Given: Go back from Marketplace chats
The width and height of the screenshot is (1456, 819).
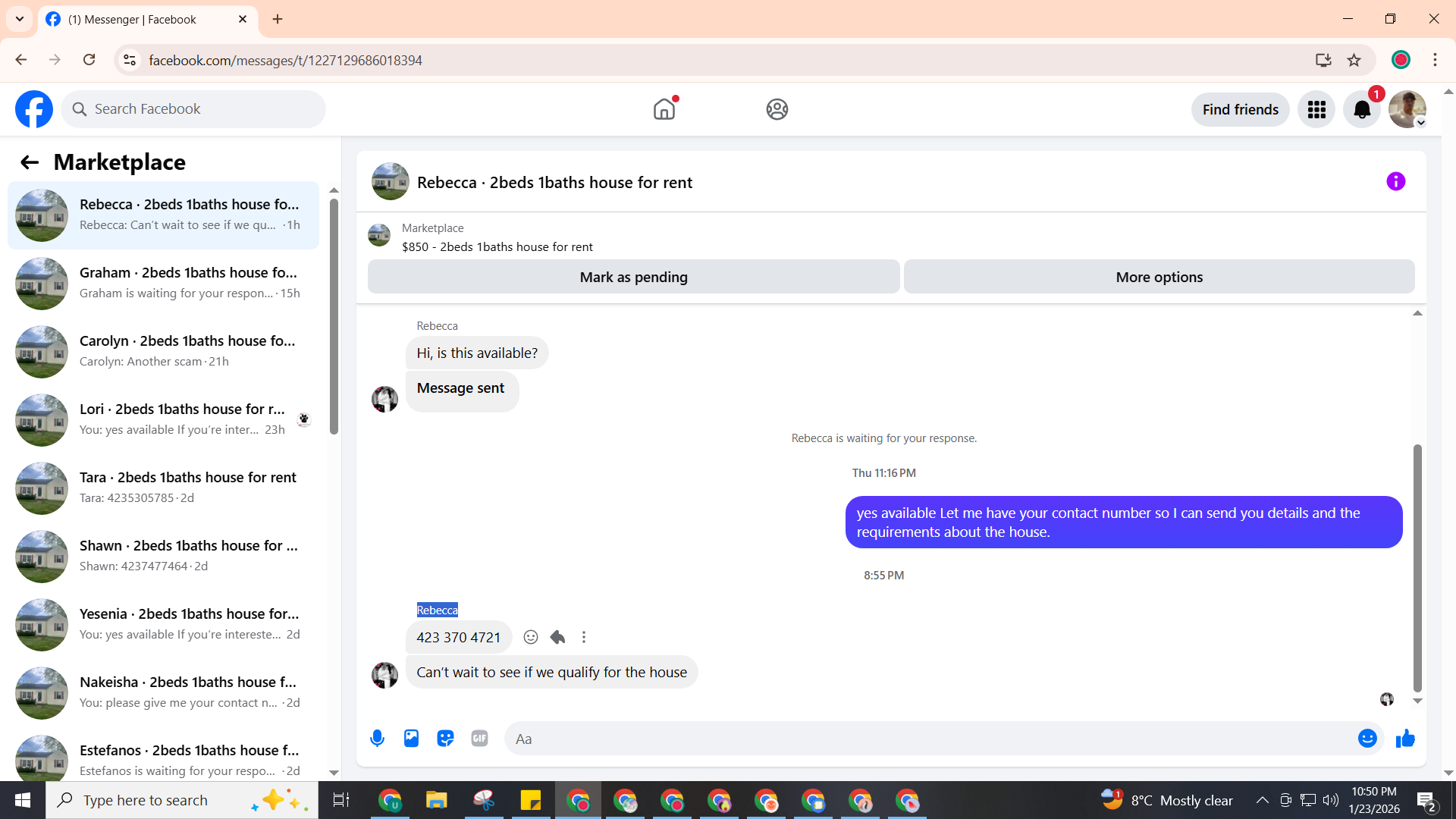Looking at the screenshot, I should coord(30,162).
